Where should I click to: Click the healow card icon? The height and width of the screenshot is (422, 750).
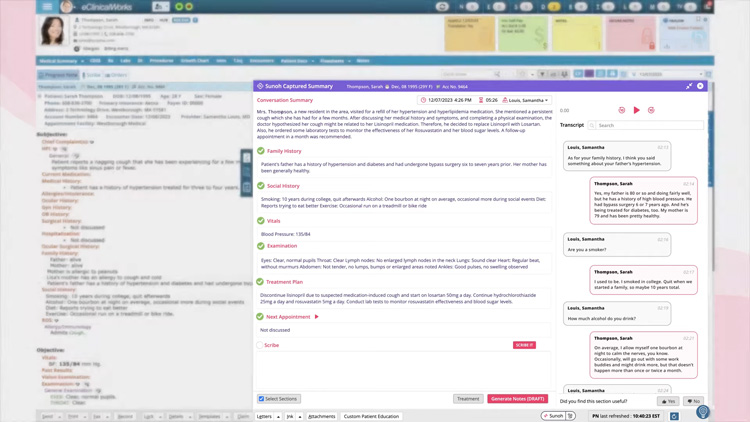click(684, 33)
